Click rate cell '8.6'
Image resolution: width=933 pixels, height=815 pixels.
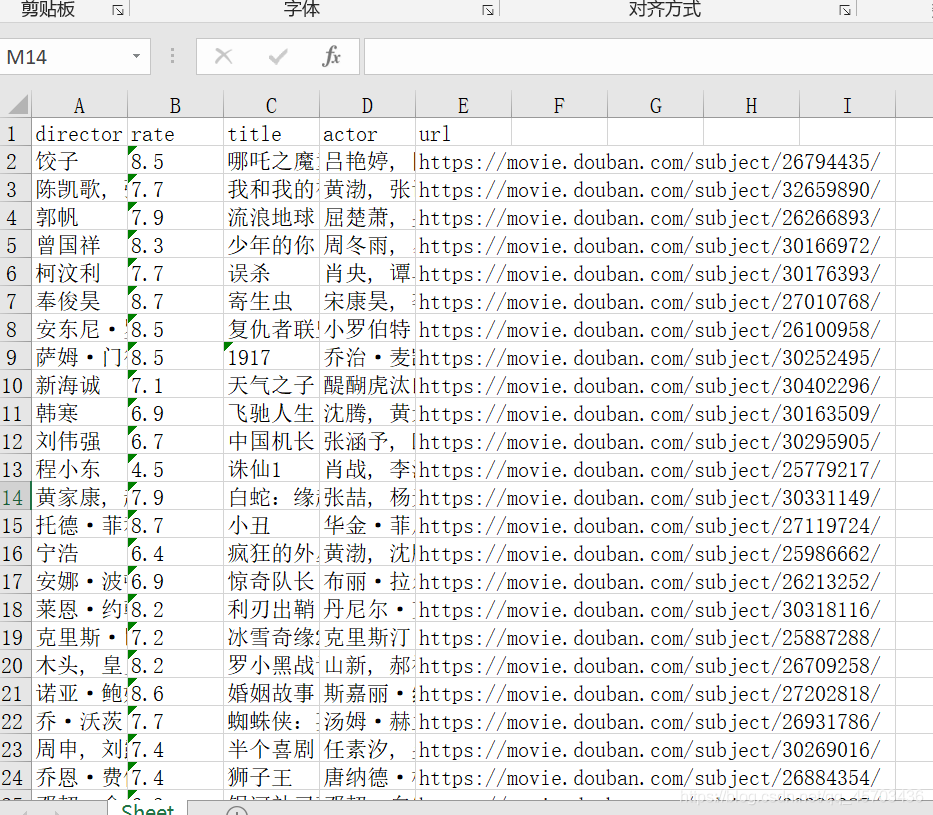coord(175,692)
